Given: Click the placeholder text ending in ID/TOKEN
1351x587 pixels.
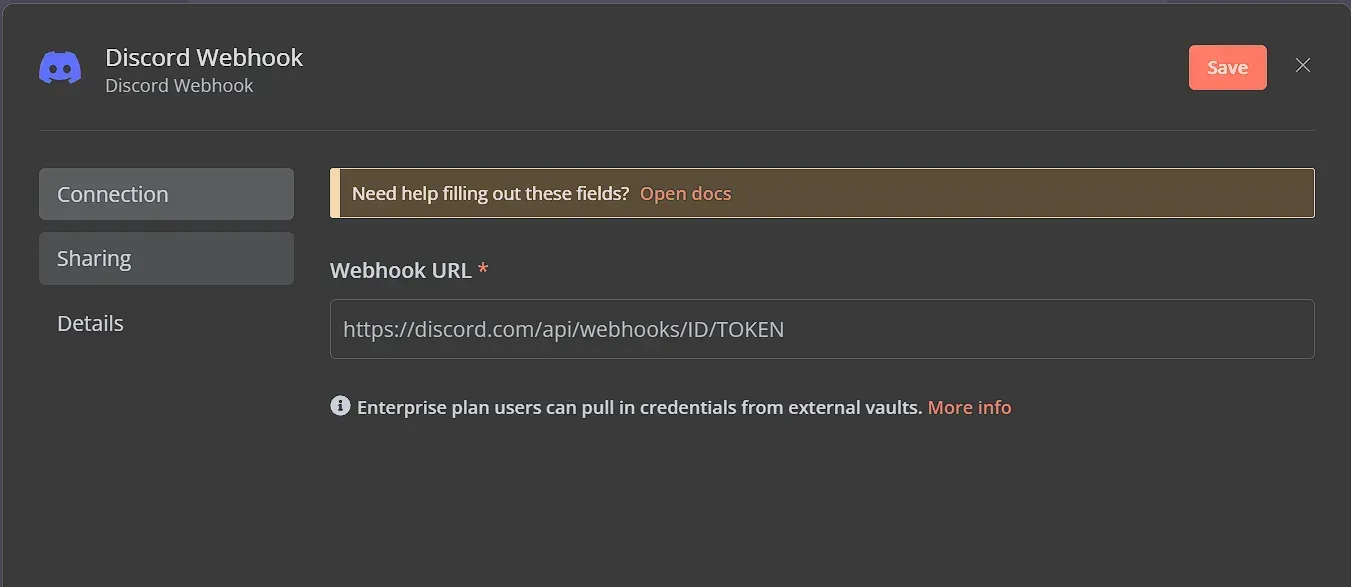Looking at the screenshot, I should [x=563, y=329].
